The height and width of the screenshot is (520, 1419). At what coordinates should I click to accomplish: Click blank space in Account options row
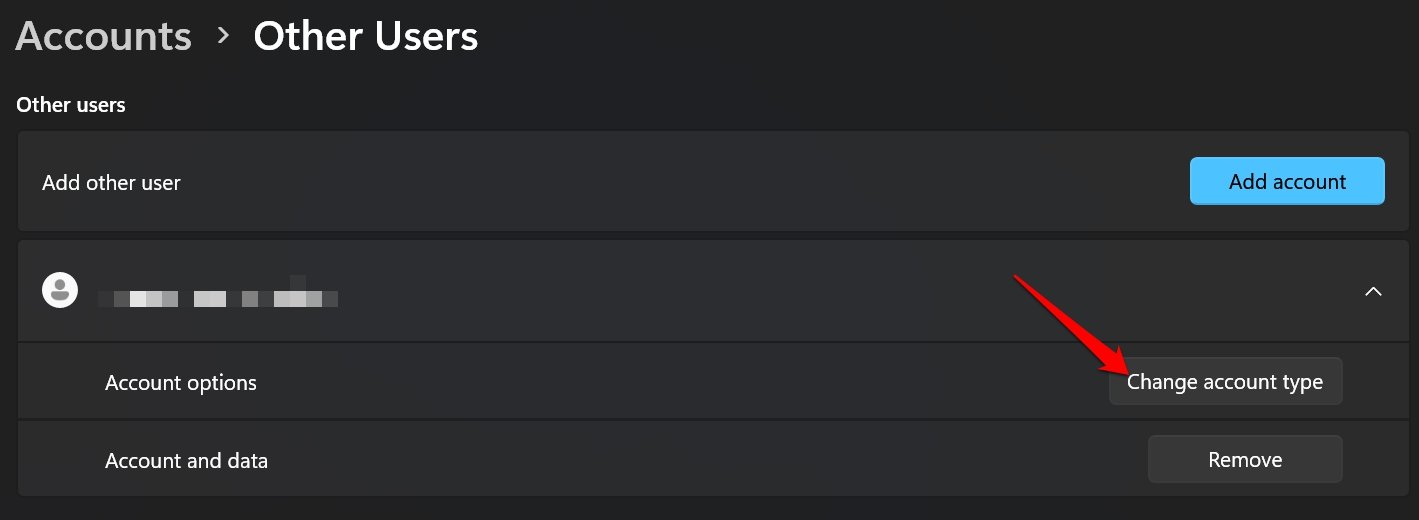point(650,383)
